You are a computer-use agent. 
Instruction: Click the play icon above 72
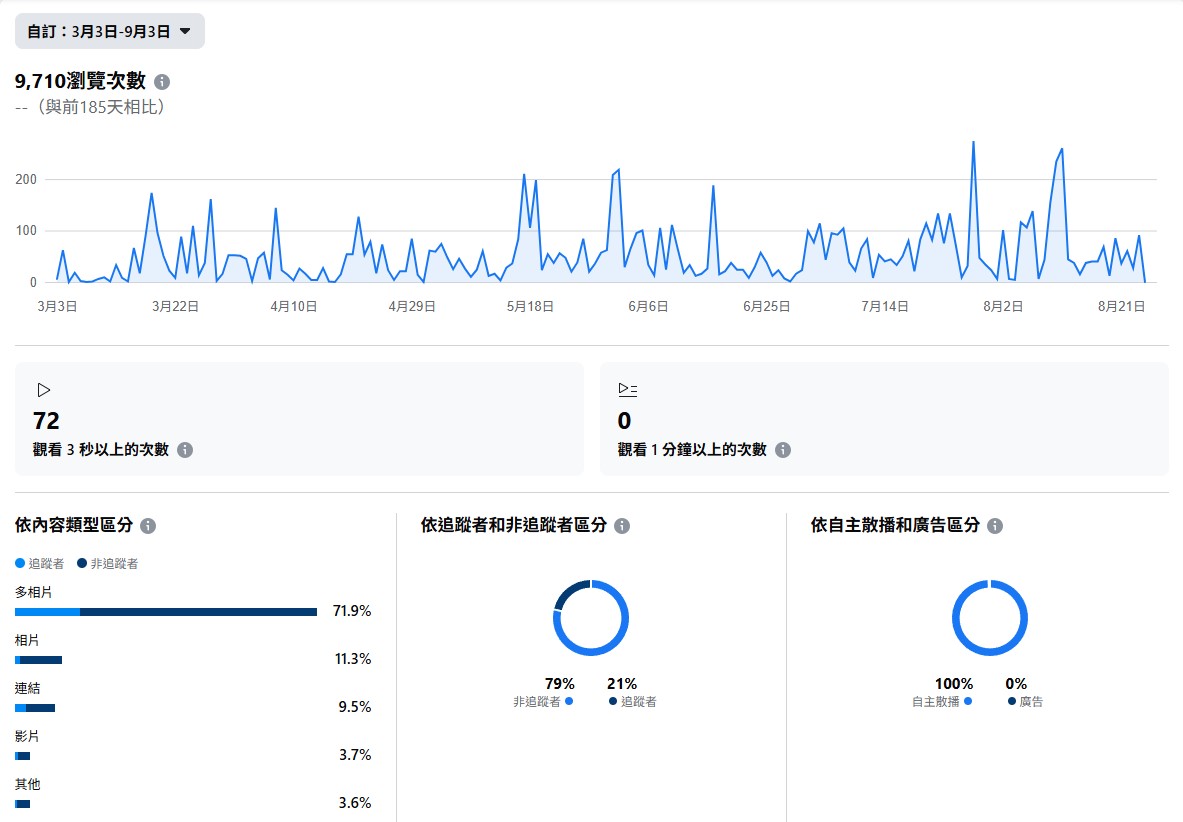[43, 390]
